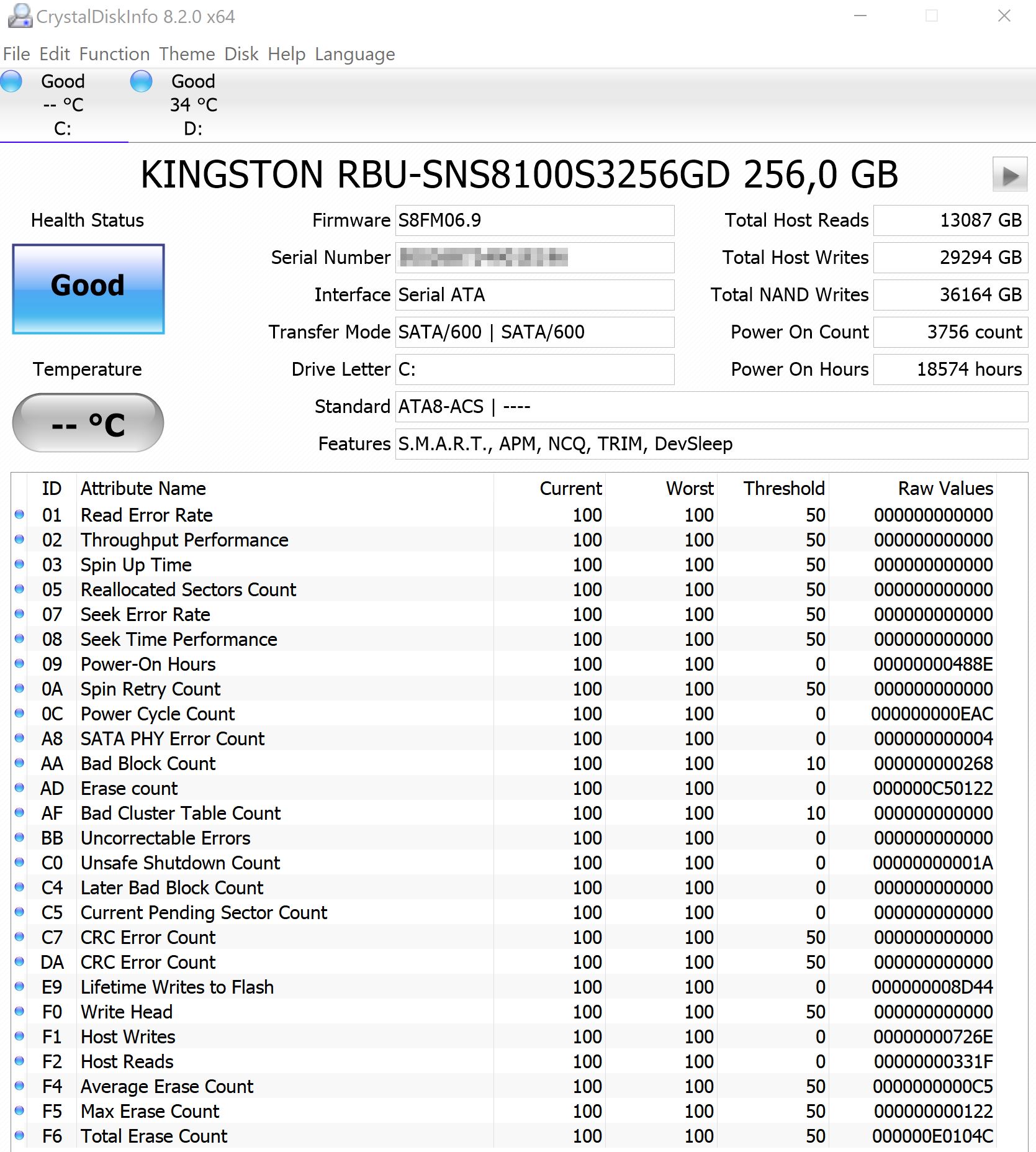The height and width of the screenshot is (1152, 1036).
Task: Click Total Host Writes value 29294 GB
Action: click(x=950, y=258)
